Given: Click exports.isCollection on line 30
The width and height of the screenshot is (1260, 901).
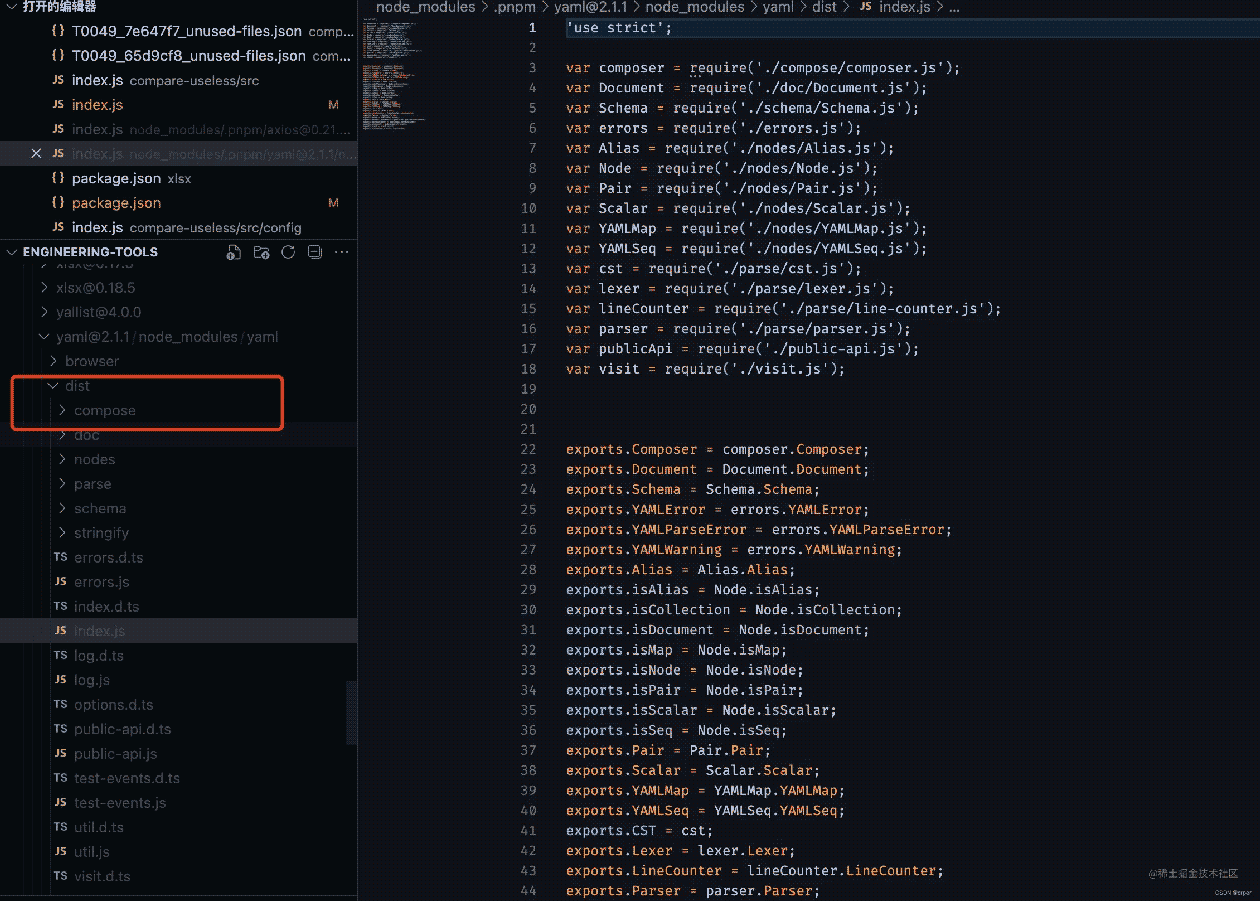Looking at the screenshot, I should 648,609.
